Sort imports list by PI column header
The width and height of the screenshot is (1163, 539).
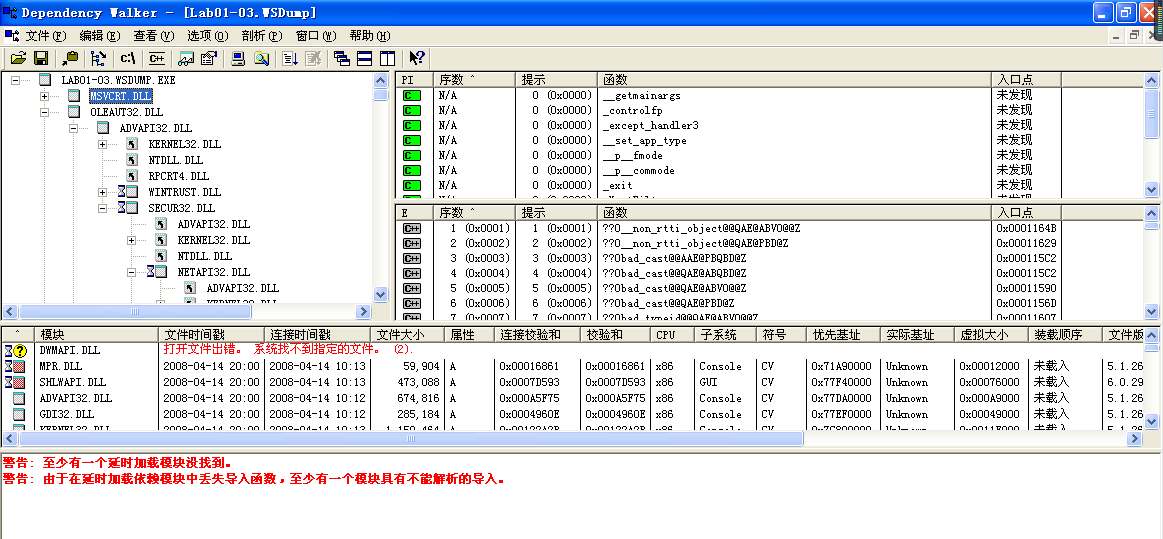pos(414,79)
